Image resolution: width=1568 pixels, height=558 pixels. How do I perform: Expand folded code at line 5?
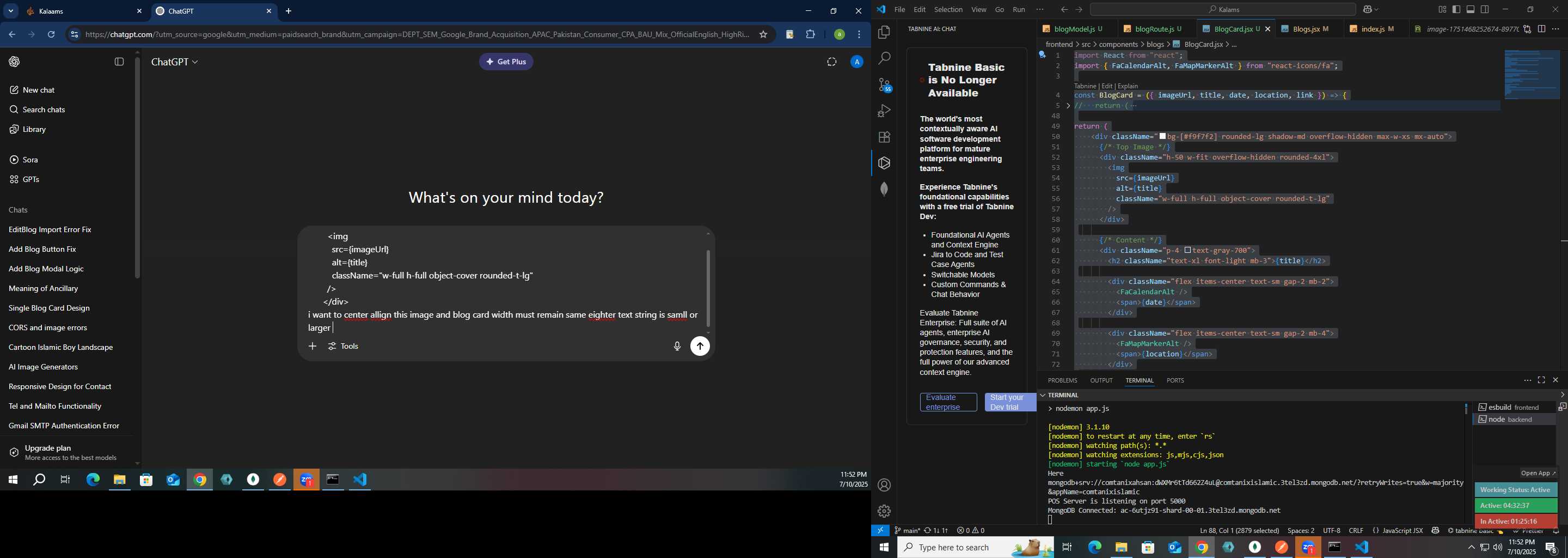1068,106
